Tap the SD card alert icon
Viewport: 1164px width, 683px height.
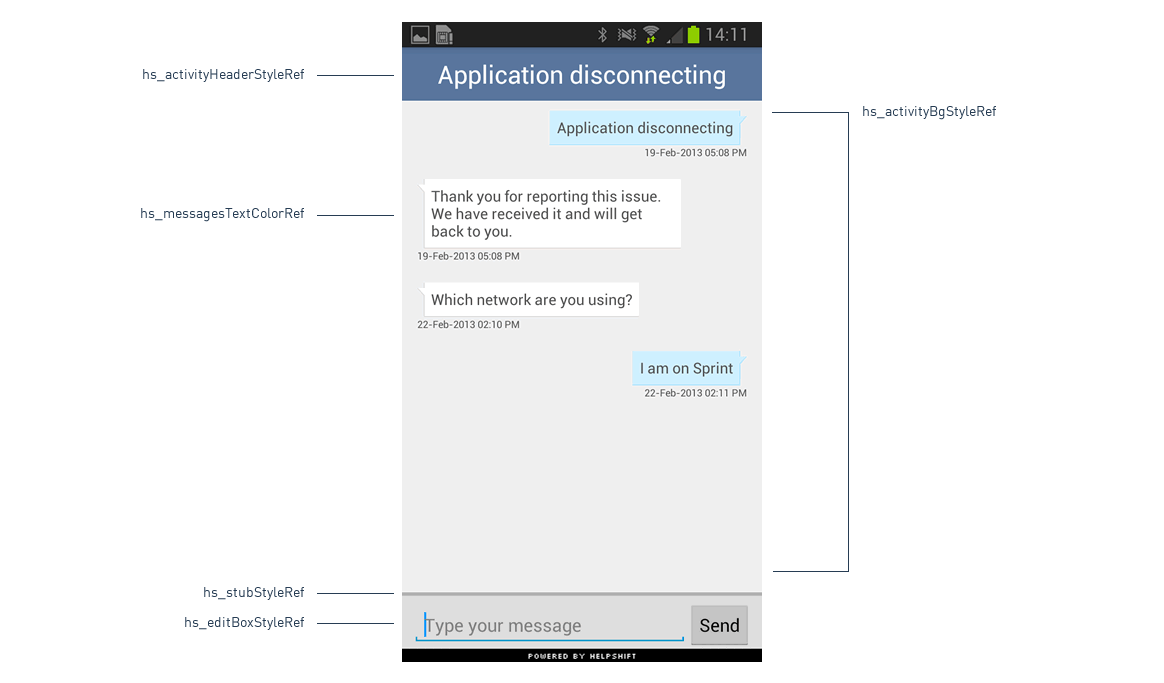444,35
